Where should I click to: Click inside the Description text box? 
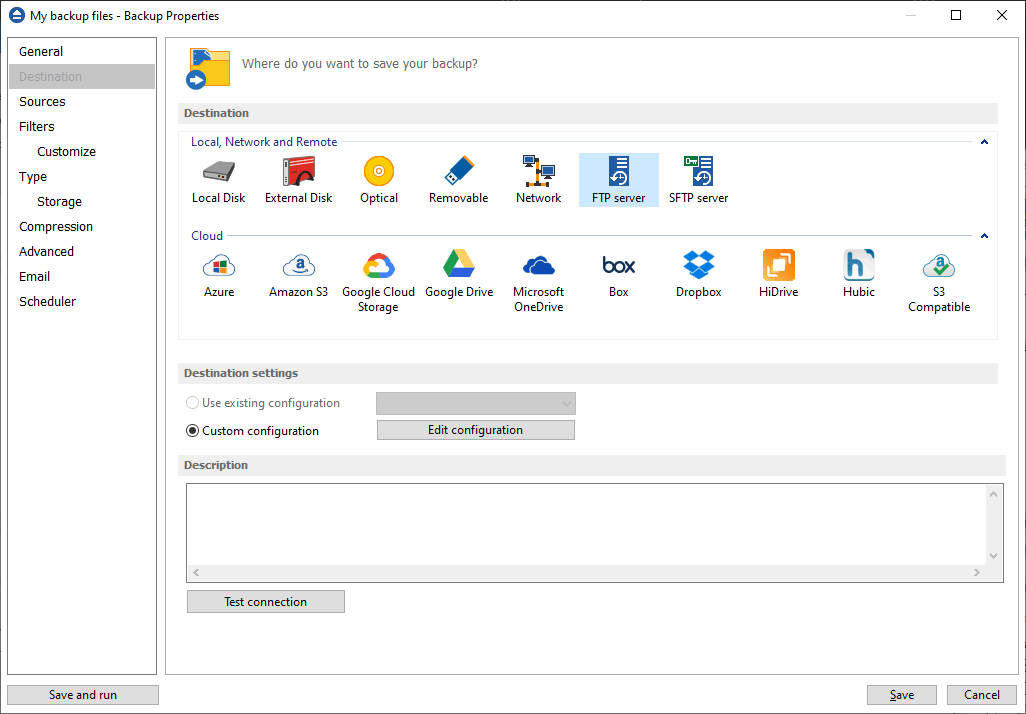pos(586,524)
